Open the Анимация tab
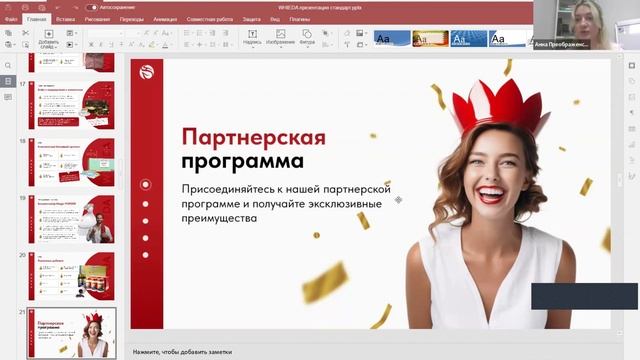This screenshot has height=360, width=640. 165,19
